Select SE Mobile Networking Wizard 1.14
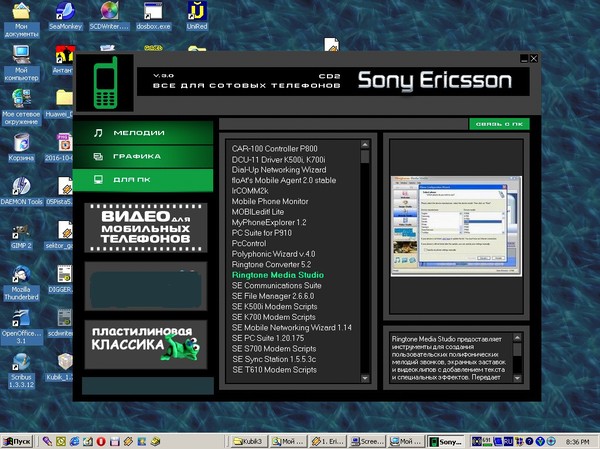 coord(292,328)
